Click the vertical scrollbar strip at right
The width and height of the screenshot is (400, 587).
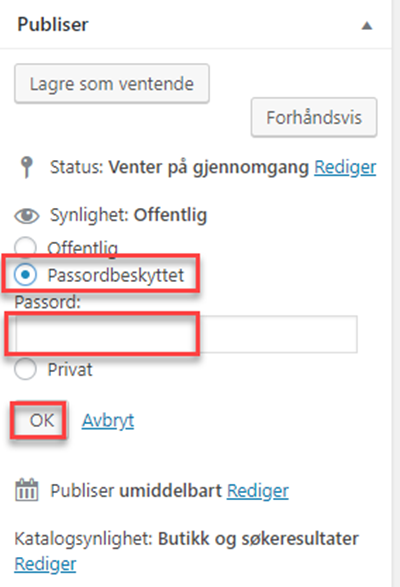pyautogui.click(x=396, y=294)
